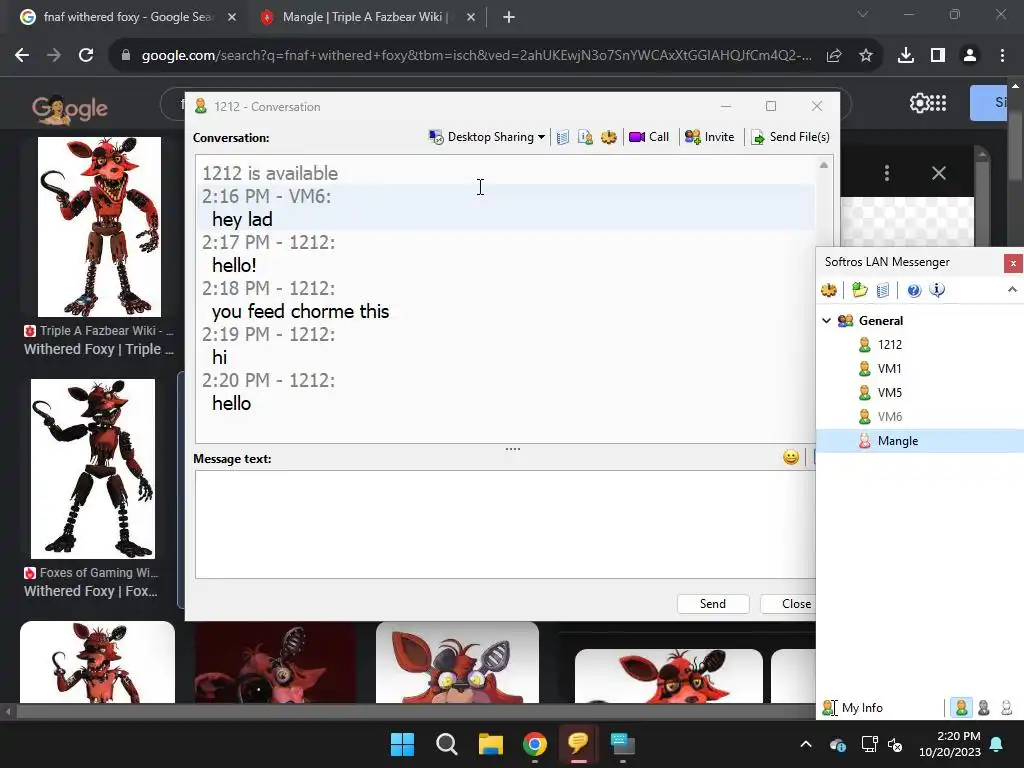Go back in Chrome
The height and width of the screenshot is (768, 1024).
pyautogui.click(x=22, y=56)
